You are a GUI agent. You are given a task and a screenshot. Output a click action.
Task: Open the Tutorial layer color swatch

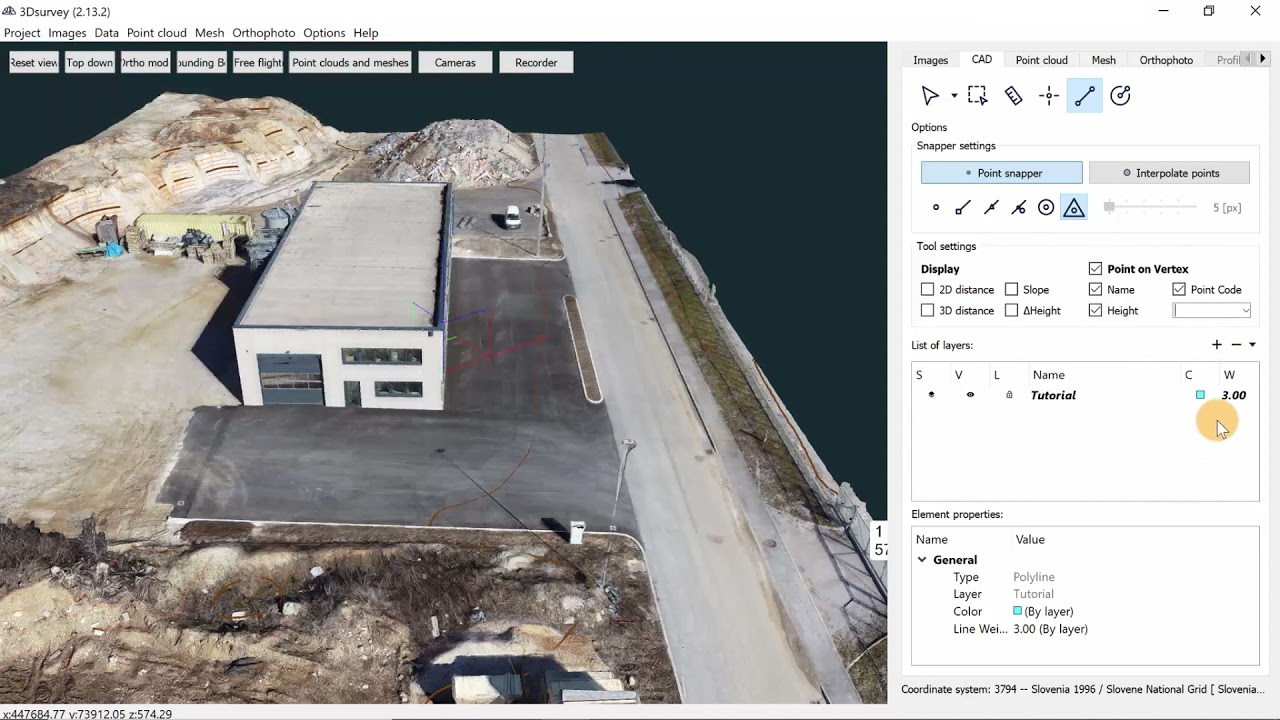[x=1200, y=395]
